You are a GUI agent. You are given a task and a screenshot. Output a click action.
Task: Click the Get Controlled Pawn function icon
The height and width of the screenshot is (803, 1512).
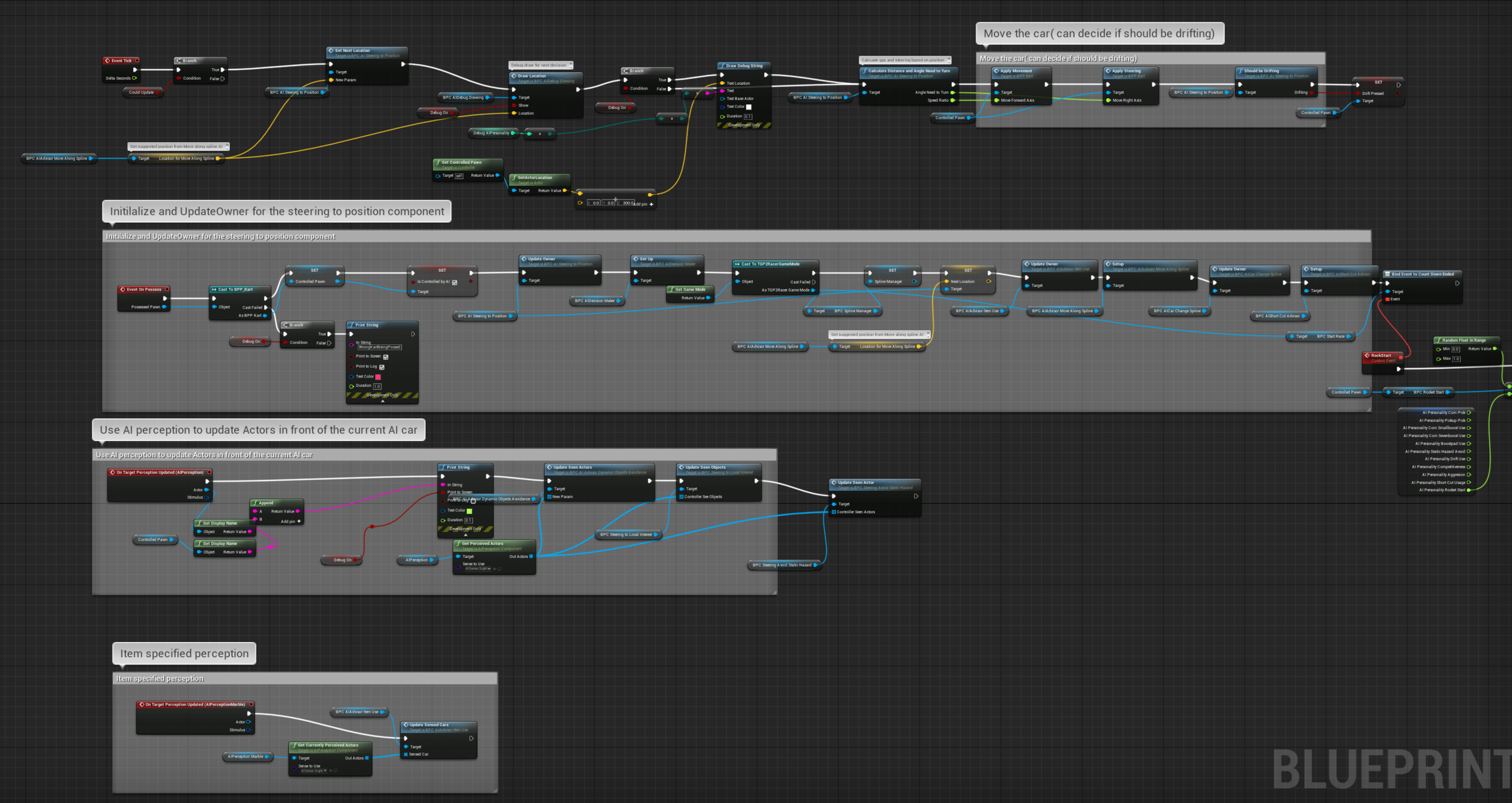(x=438, y=162)
